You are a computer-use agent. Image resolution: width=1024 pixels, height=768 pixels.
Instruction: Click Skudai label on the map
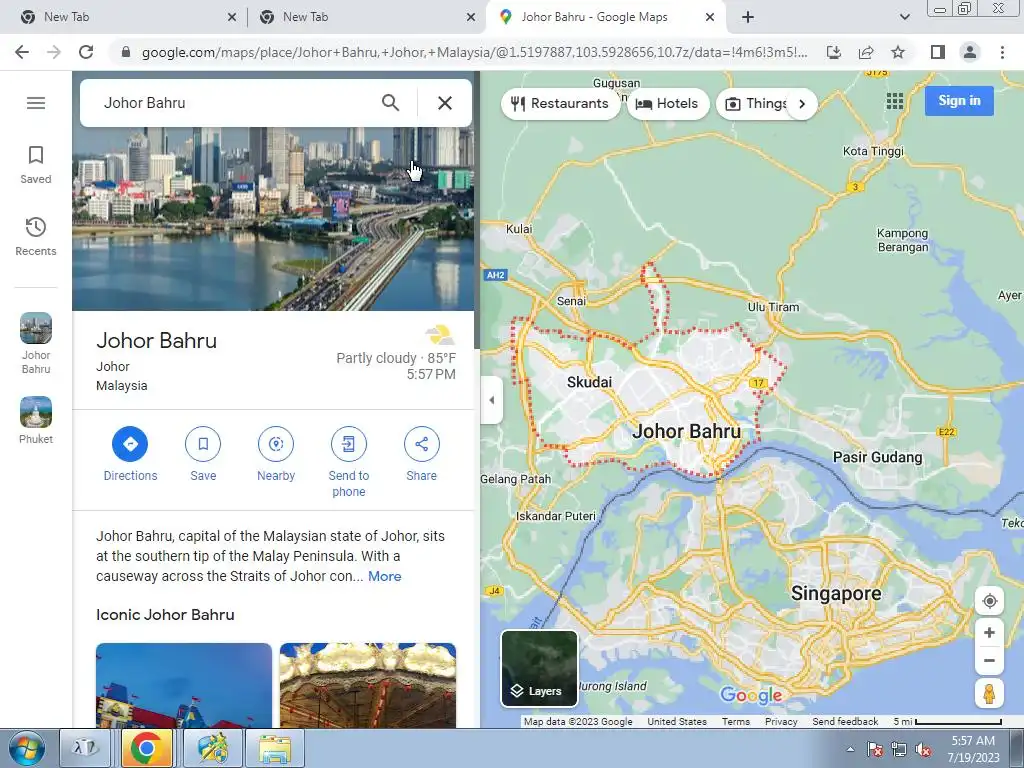pyautogui.click(x=589, y=382)
